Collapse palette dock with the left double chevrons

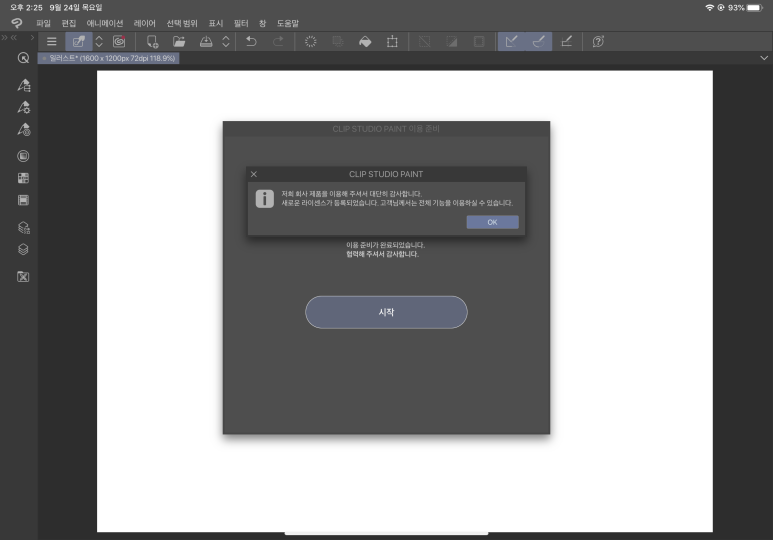point(14,37)
